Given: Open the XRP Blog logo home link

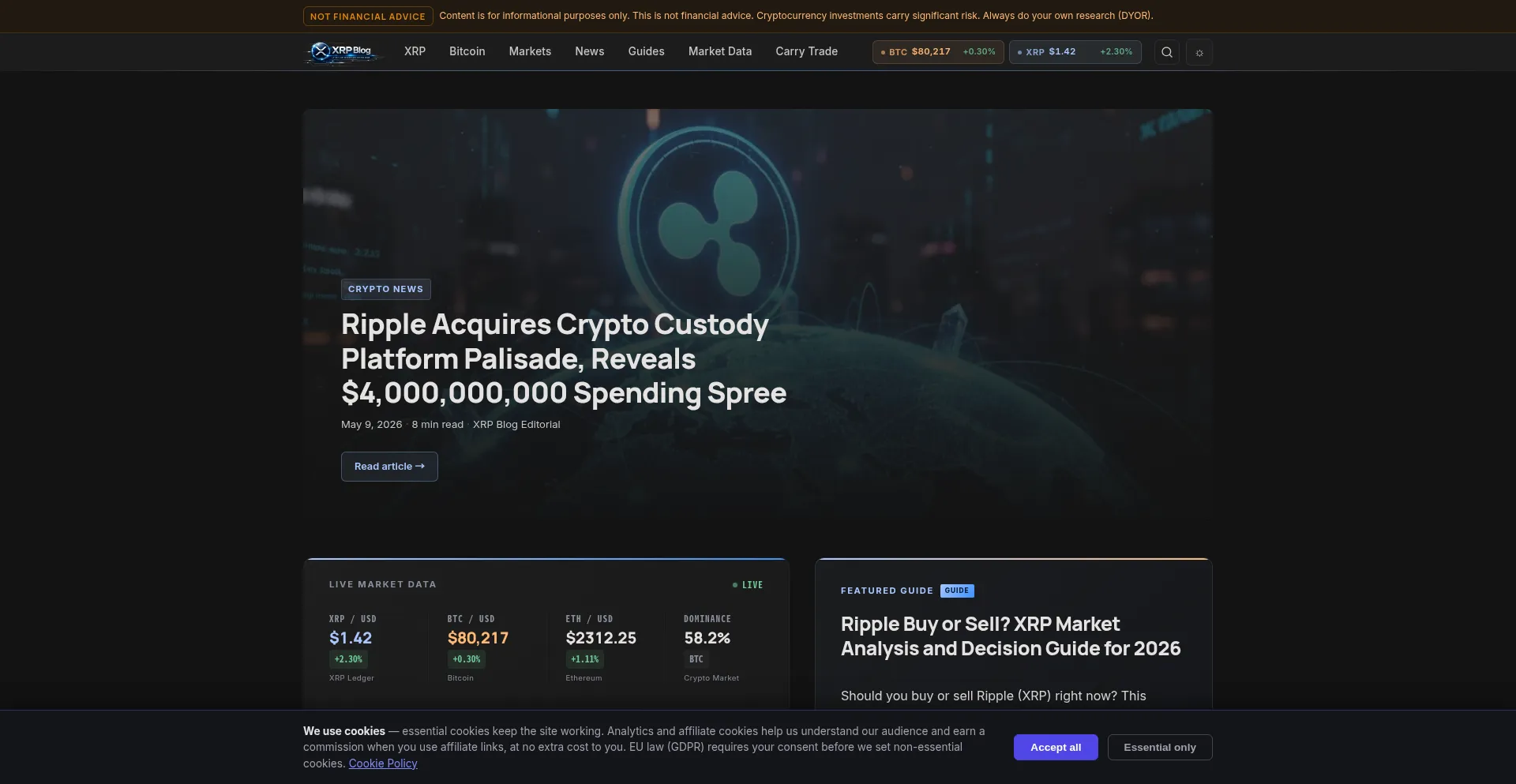Looking at the screenshot, I should point(343,52).
